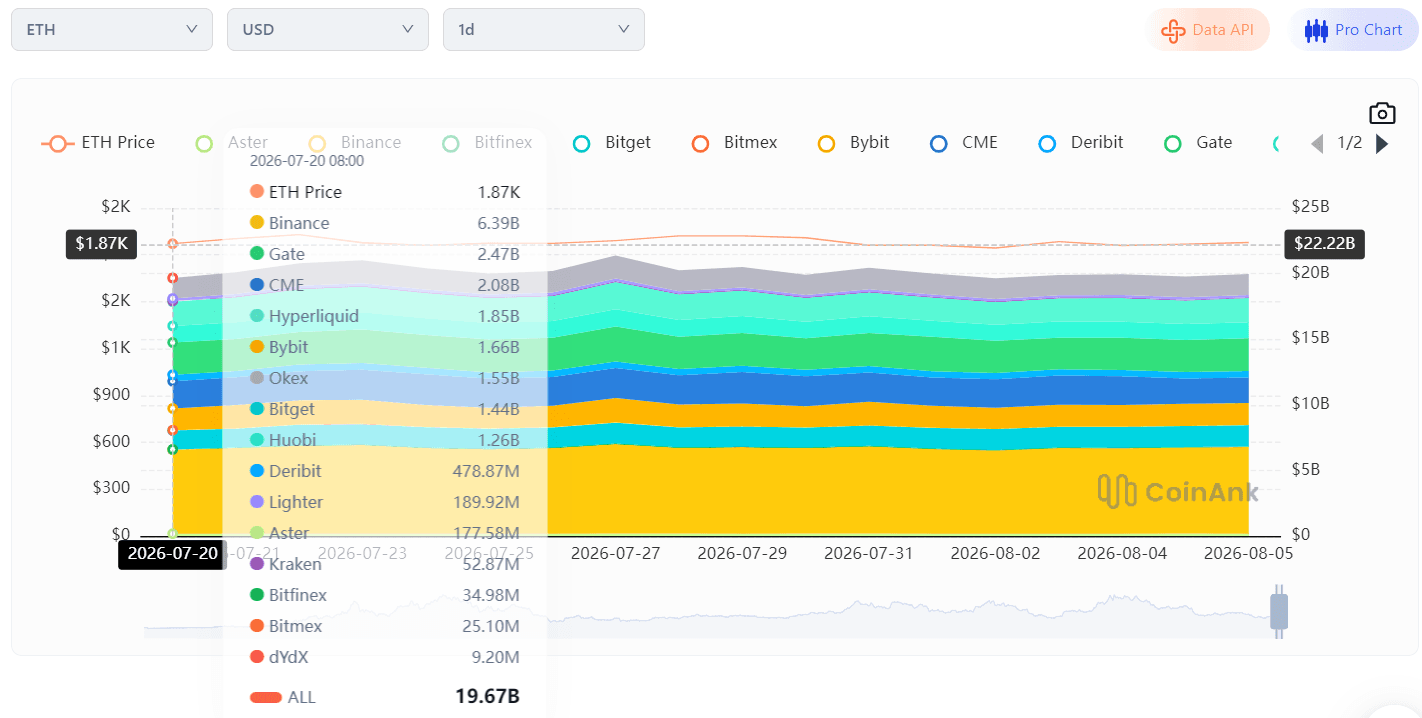
Task: Click the $1.87K price axis tag
Action: click(x=101, y=243)
